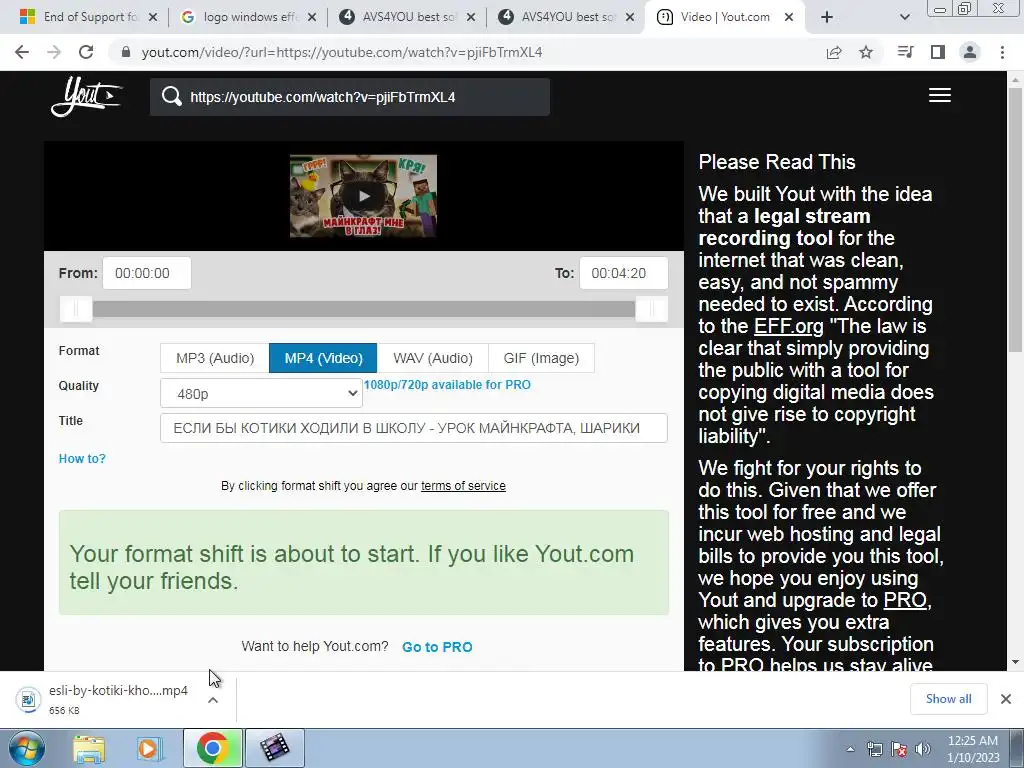Click 1080p/720p available for PRO link

[447, 385]
